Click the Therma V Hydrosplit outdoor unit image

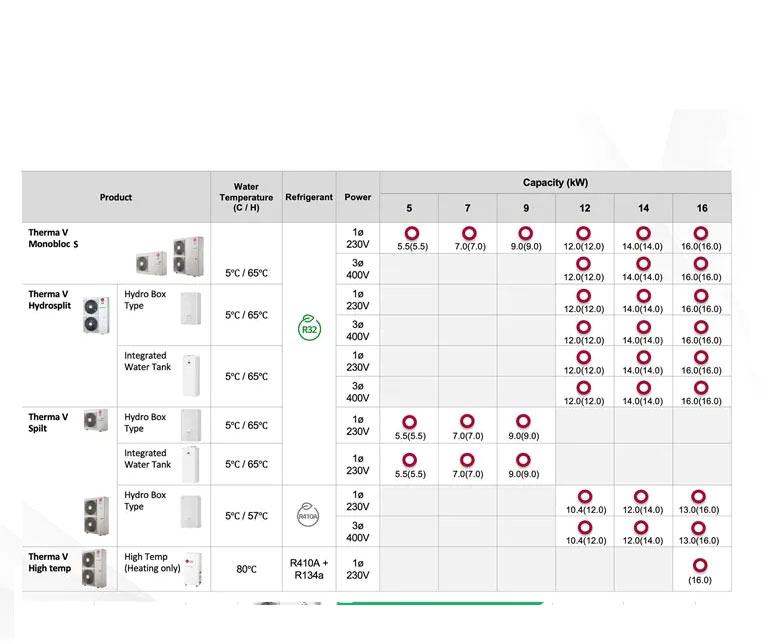(98, 315)
